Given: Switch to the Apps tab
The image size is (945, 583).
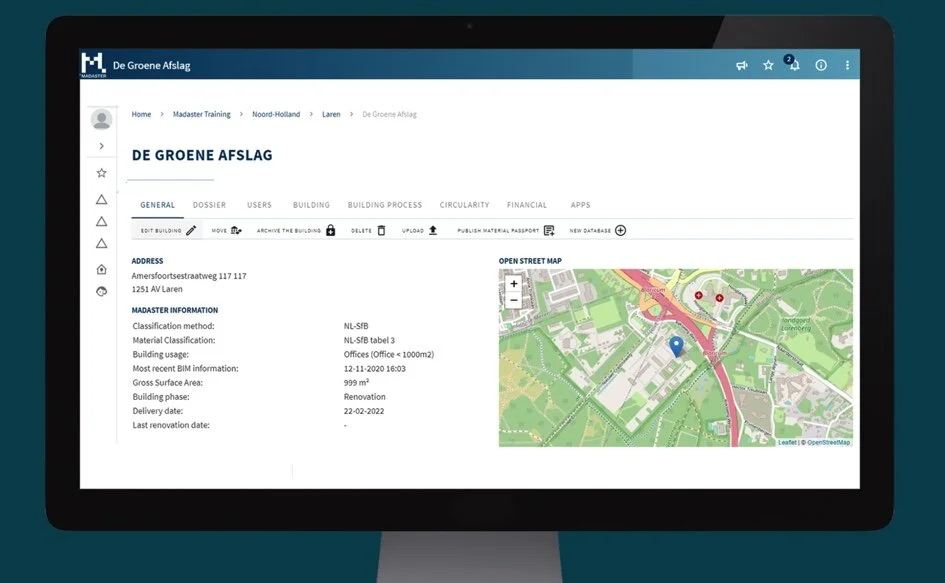Looking at the screenshot, I should point(580,205).
